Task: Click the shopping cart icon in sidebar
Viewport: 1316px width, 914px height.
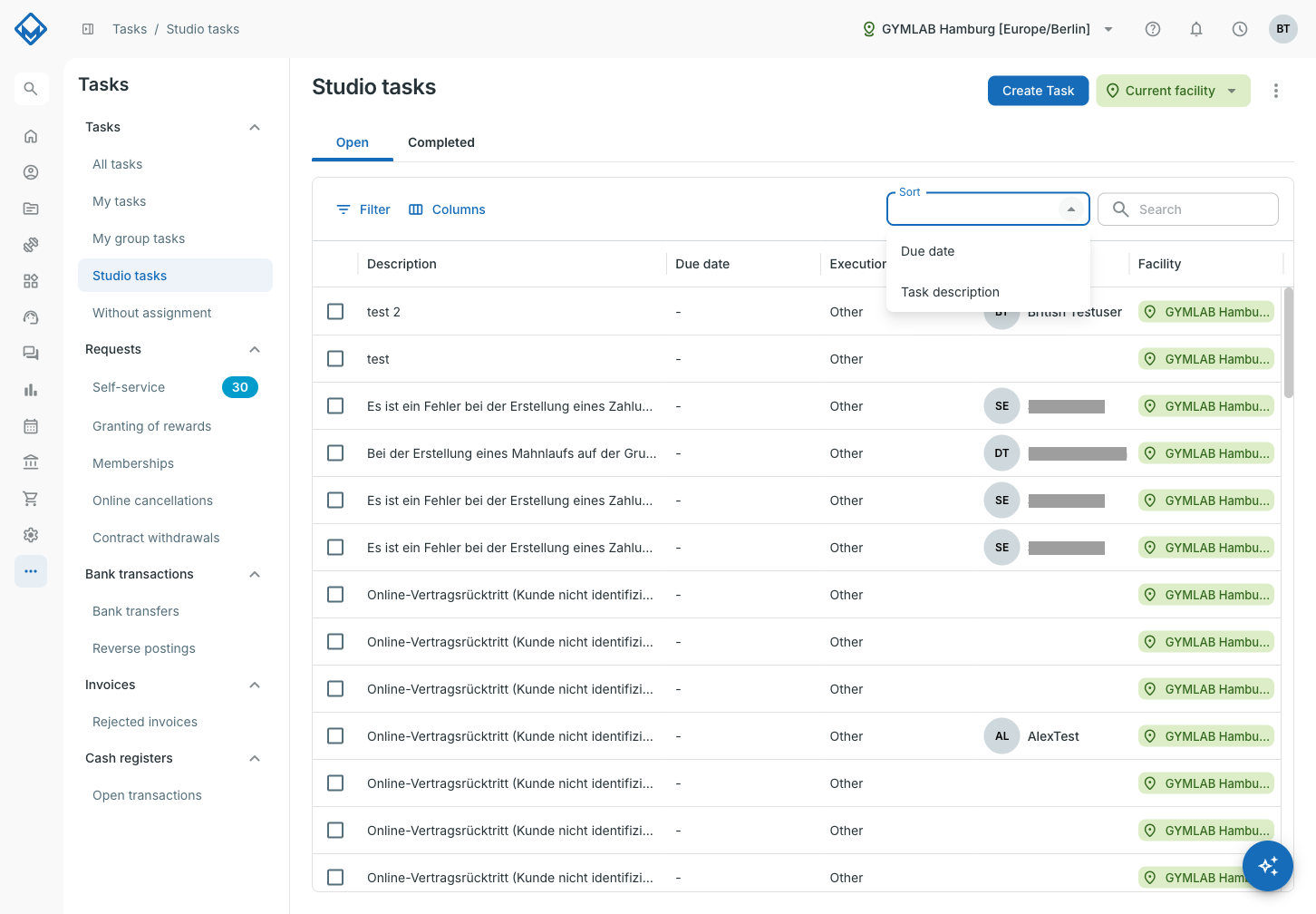Action: coord(31,499)
